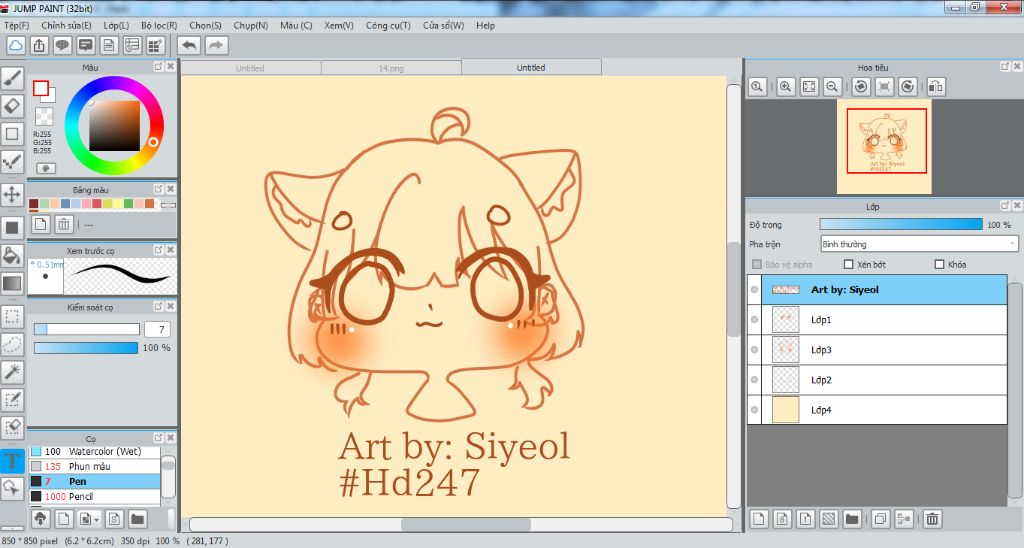The height and width of the screenshot is (548, 1024).
Task: Open brush folder icon in Cọ panel
Action: click(137, 519)
